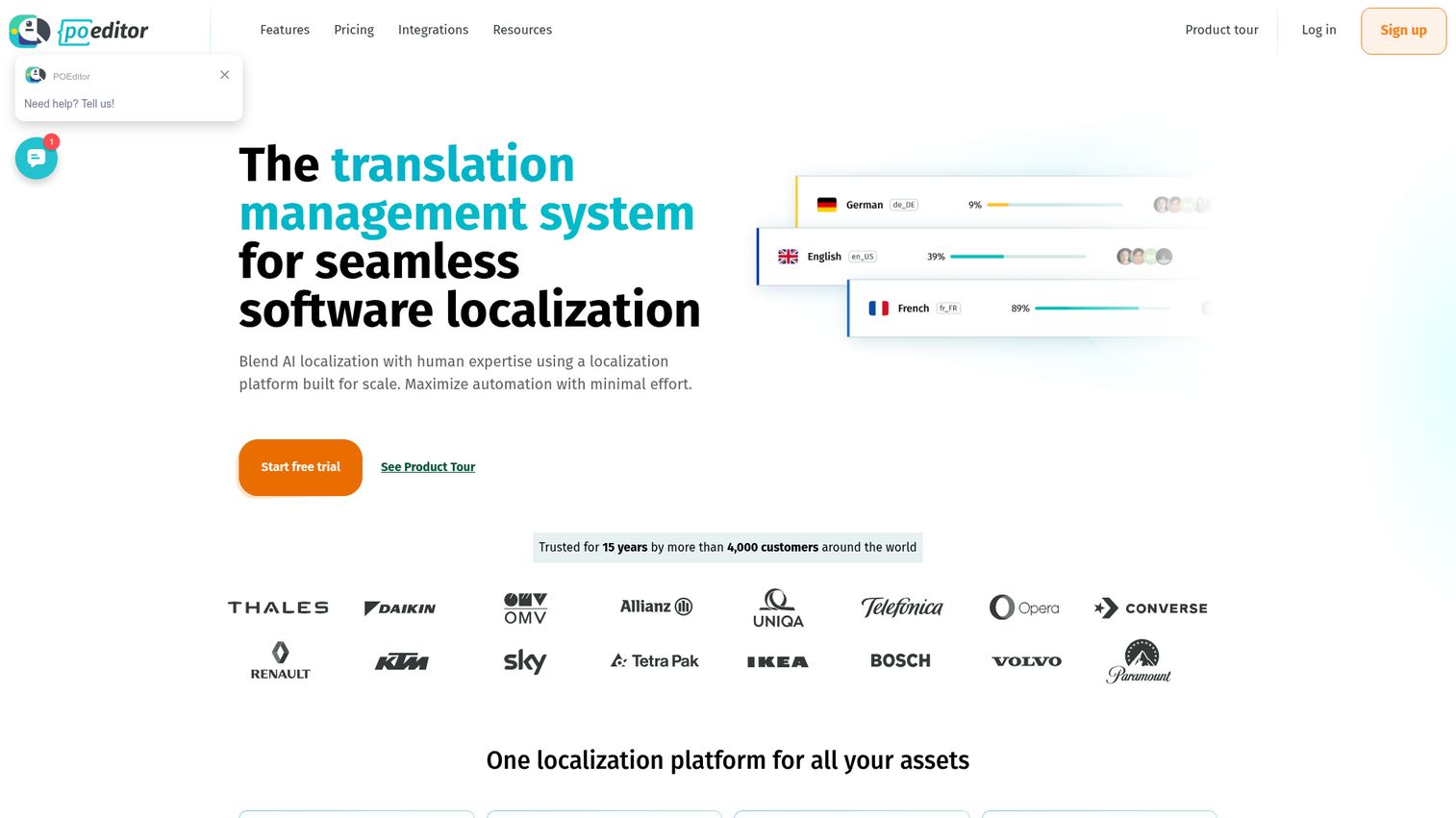Click the Allianz logo
The width and height of the screenshot is (1456, 818).
click(x=656, y=607)
